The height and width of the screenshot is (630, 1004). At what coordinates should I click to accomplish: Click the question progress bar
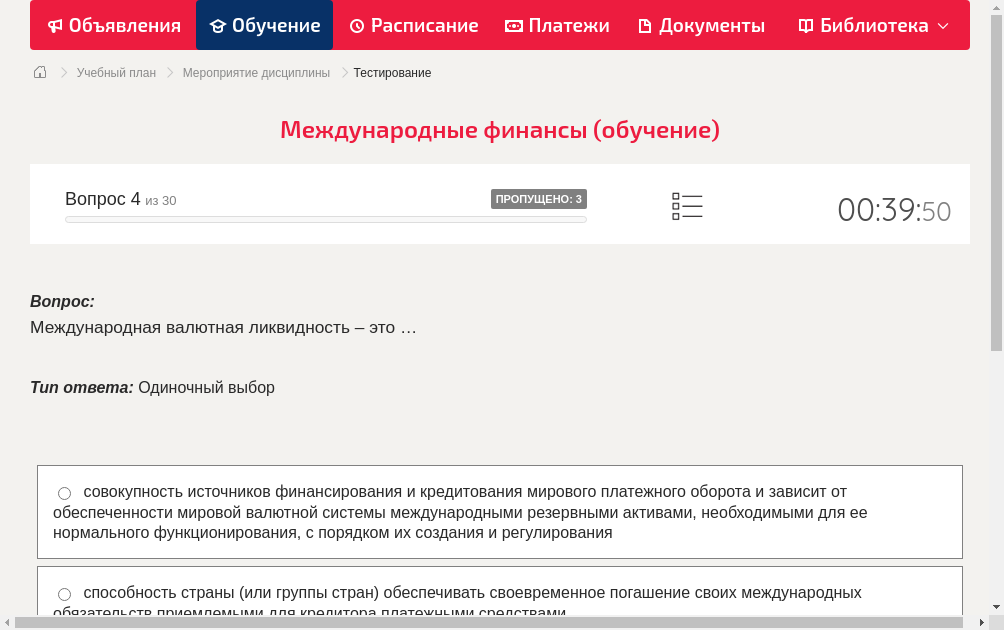click(325, 218)
